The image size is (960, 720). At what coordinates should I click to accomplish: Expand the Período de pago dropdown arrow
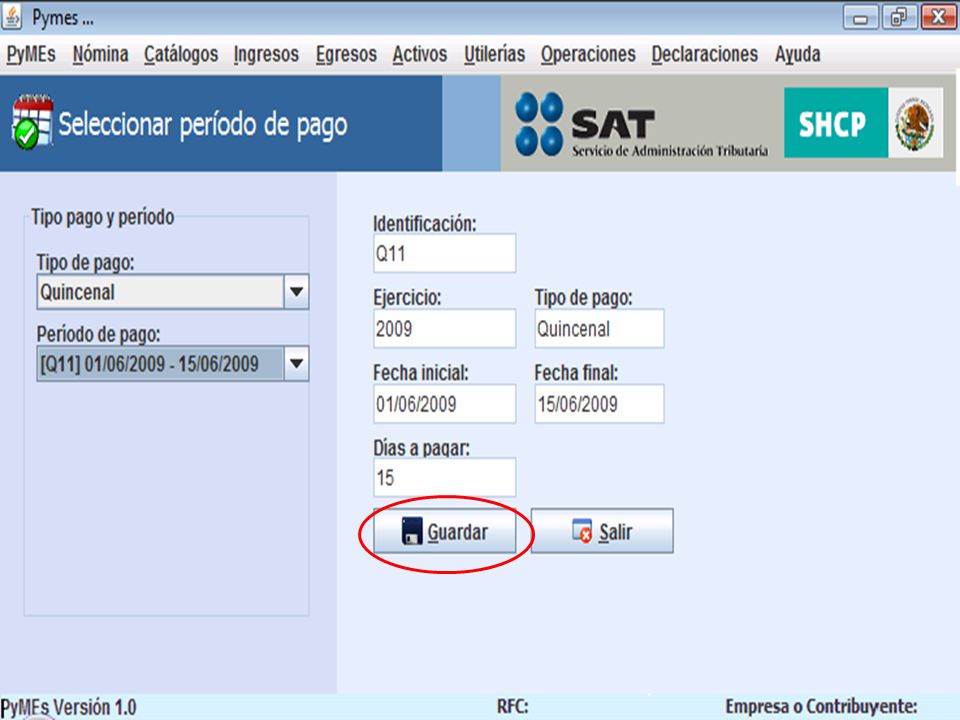point(296,364)
